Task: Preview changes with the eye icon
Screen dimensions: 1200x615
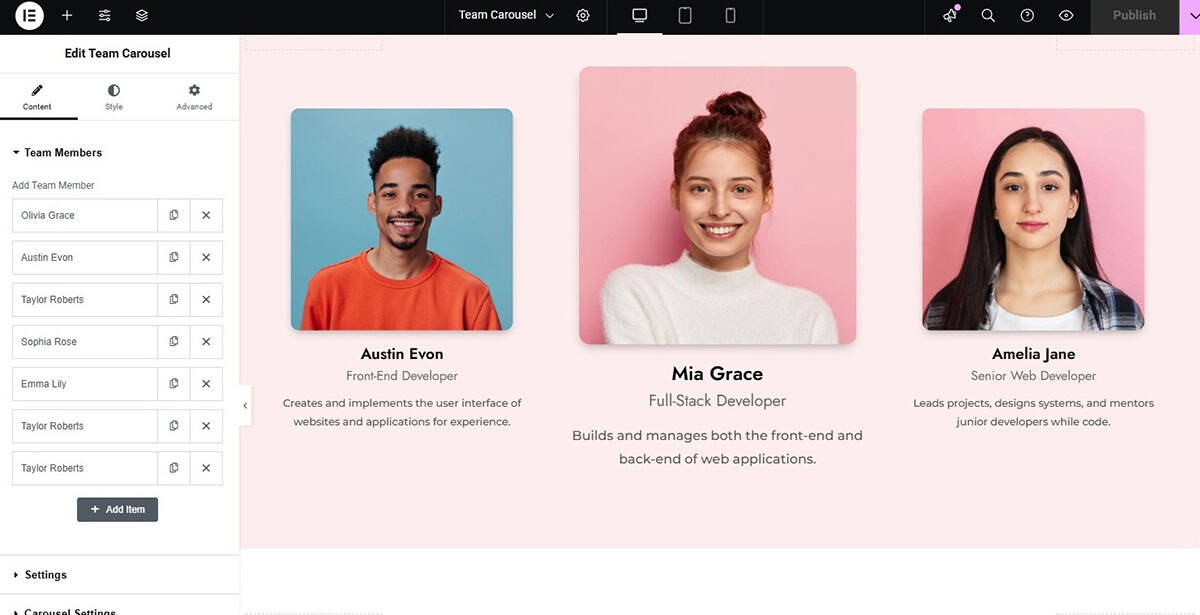Action: (x=1066, y=15)
